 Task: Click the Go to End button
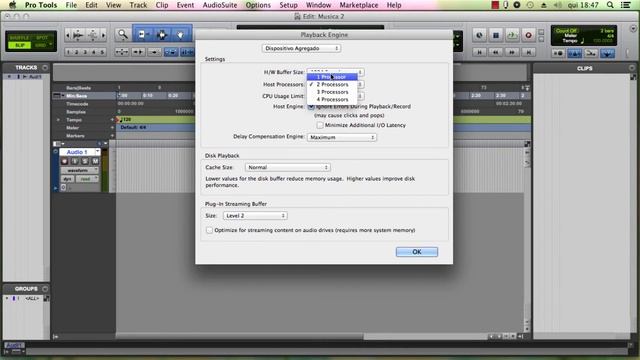[528, 52]
